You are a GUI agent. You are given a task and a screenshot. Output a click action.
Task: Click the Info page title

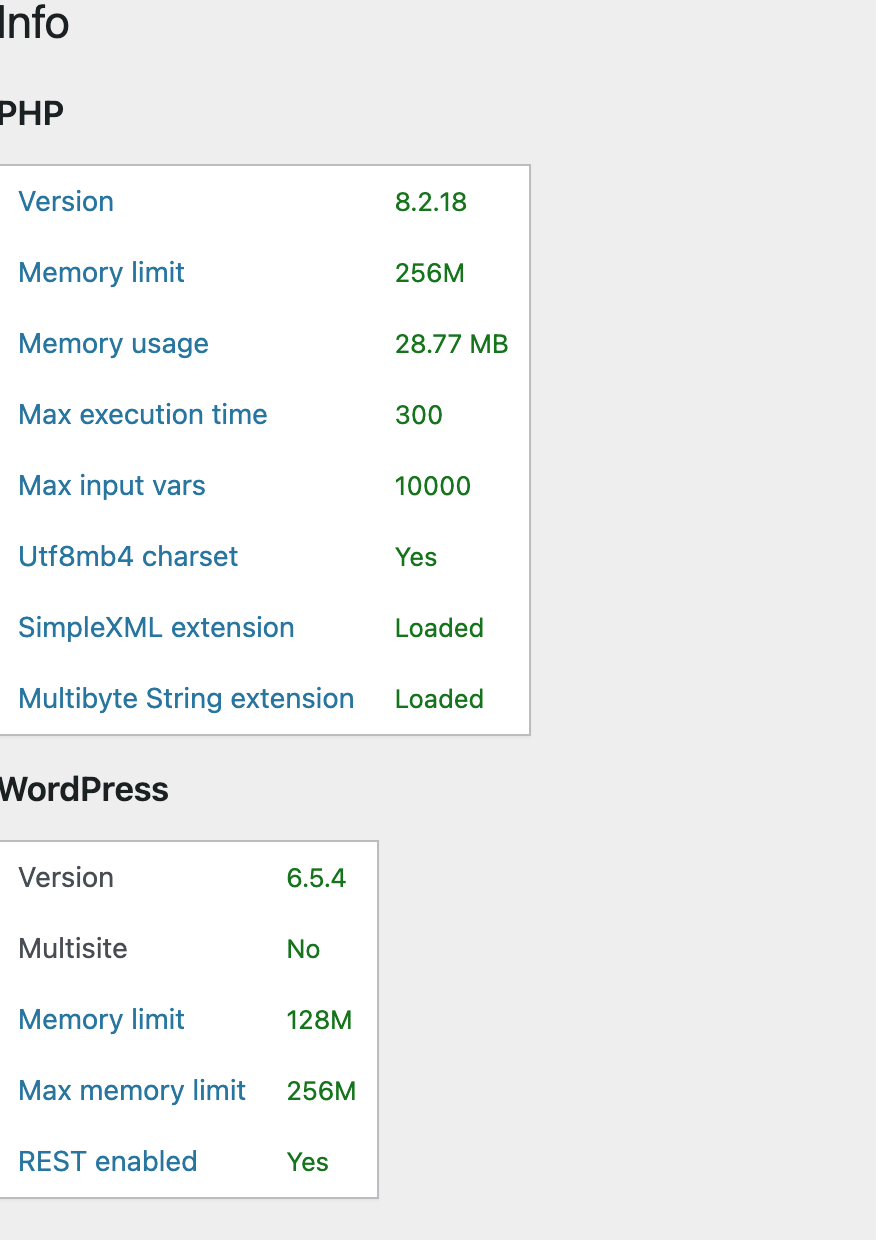pyautogui.click(x=34, y=23)
